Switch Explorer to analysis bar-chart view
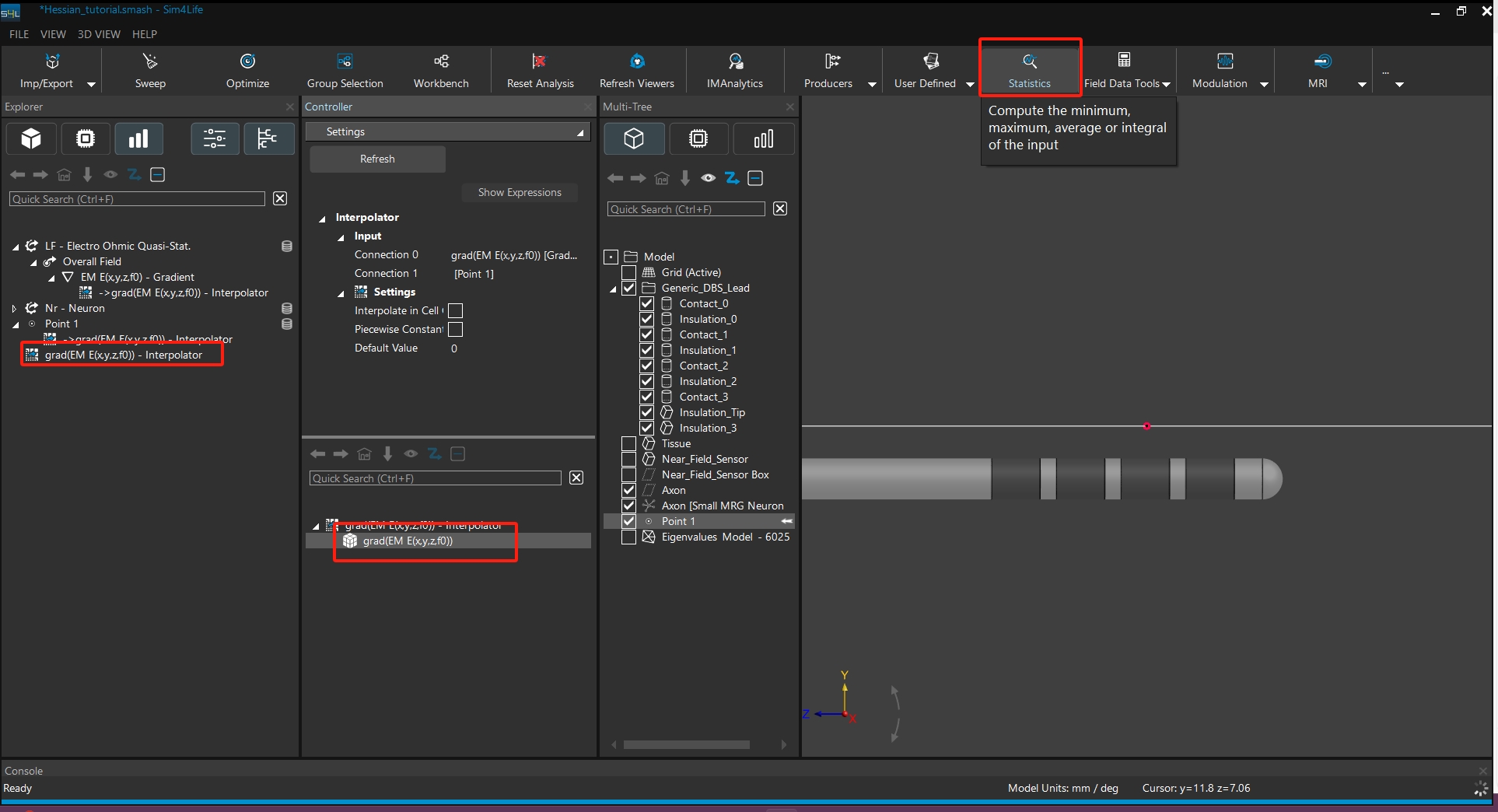The height and width of the screenshot is (812, 1498). (x=138, y=139)
